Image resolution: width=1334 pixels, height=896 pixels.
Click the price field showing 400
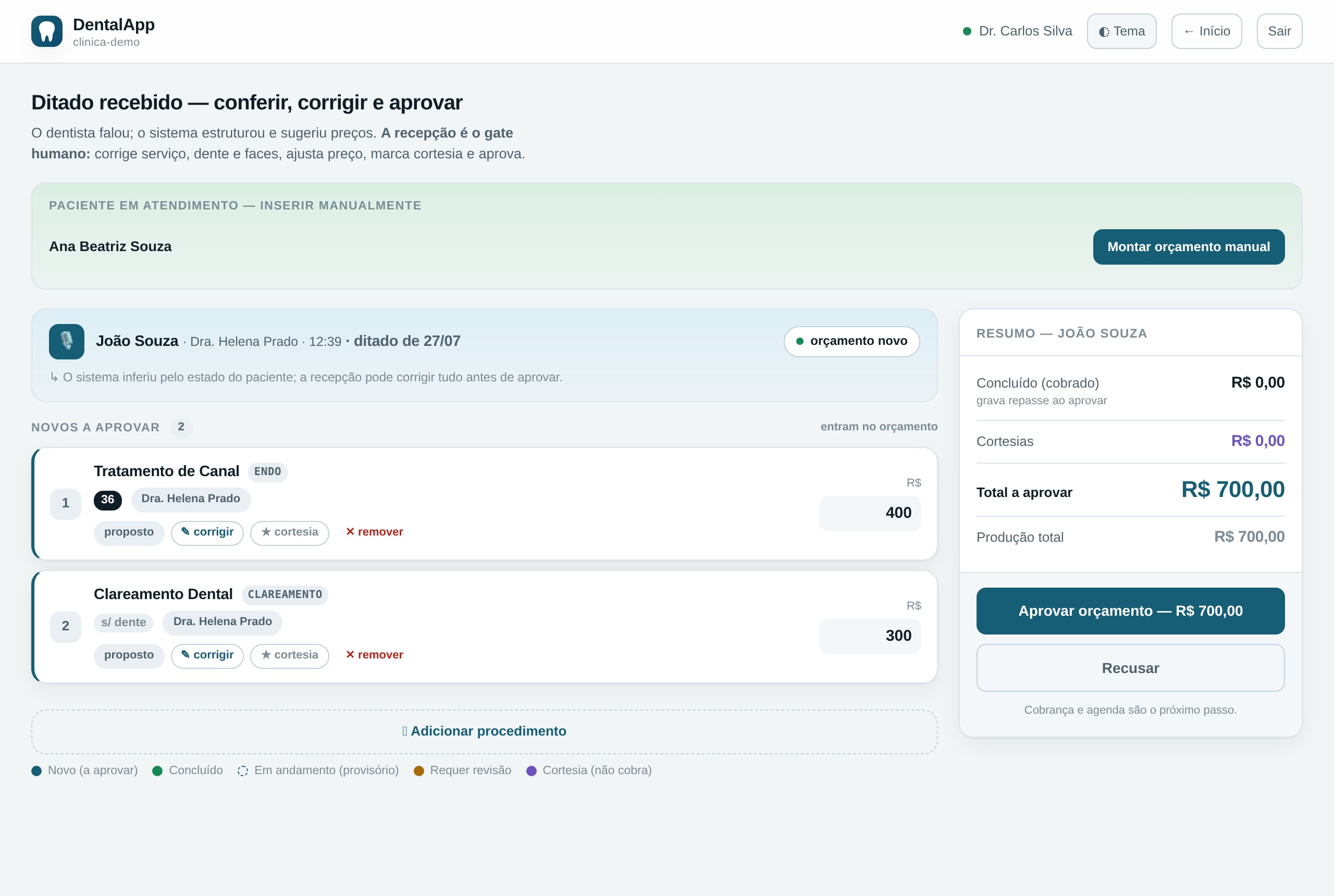[x=870, y=513]
